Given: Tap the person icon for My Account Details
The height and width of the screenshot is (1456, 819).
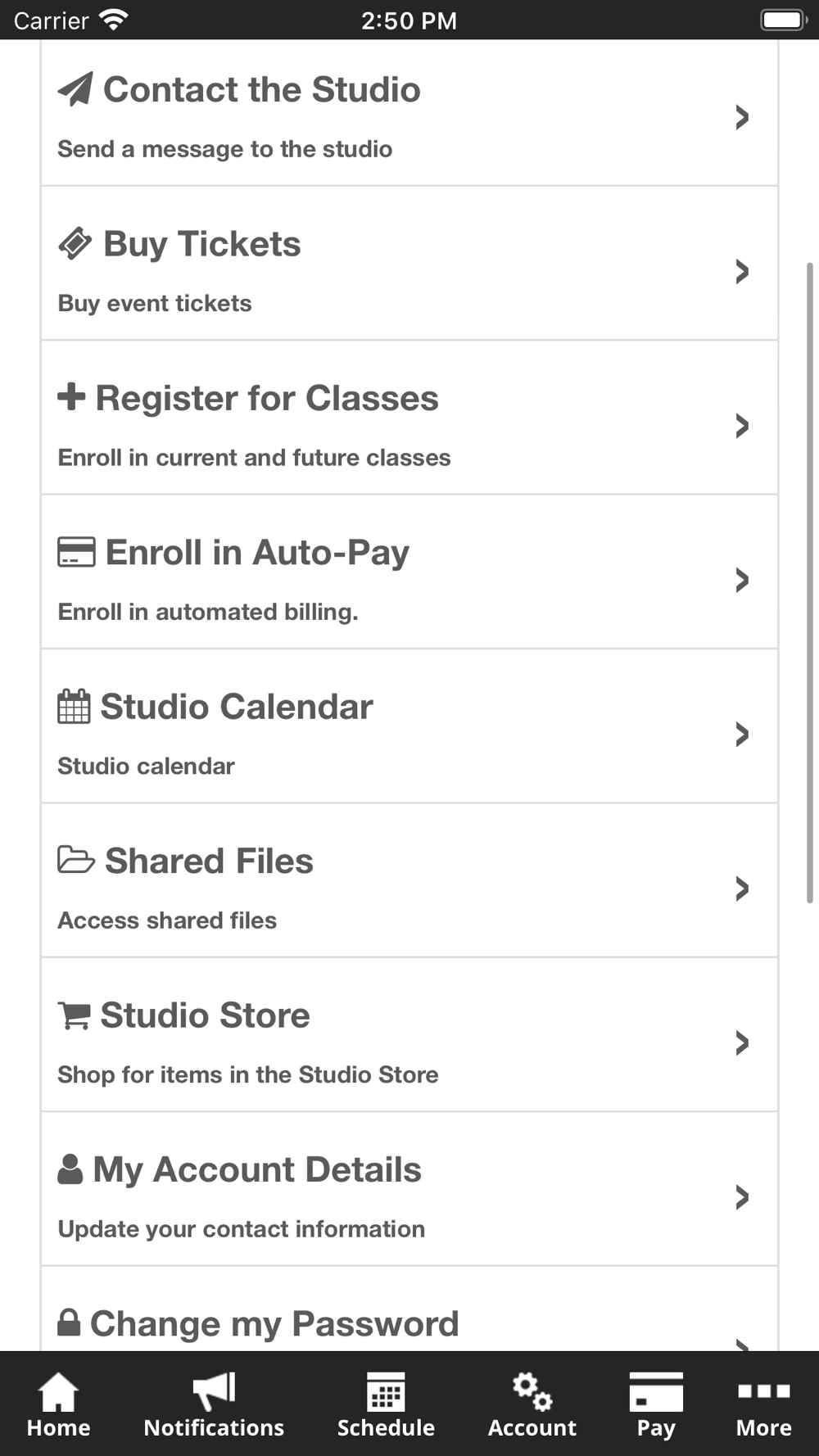Looking at the screenshot, I should click(x=70, y=1169).
